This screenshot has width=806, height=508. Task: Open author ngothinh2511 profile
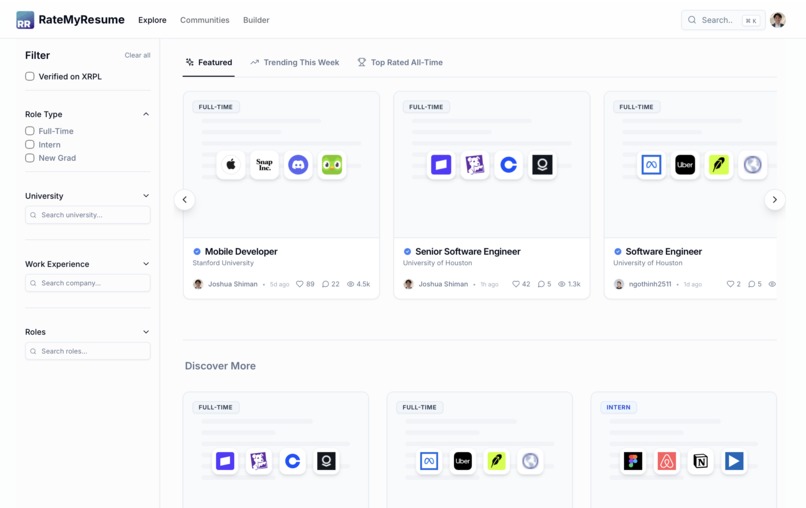tap(650, 284)
